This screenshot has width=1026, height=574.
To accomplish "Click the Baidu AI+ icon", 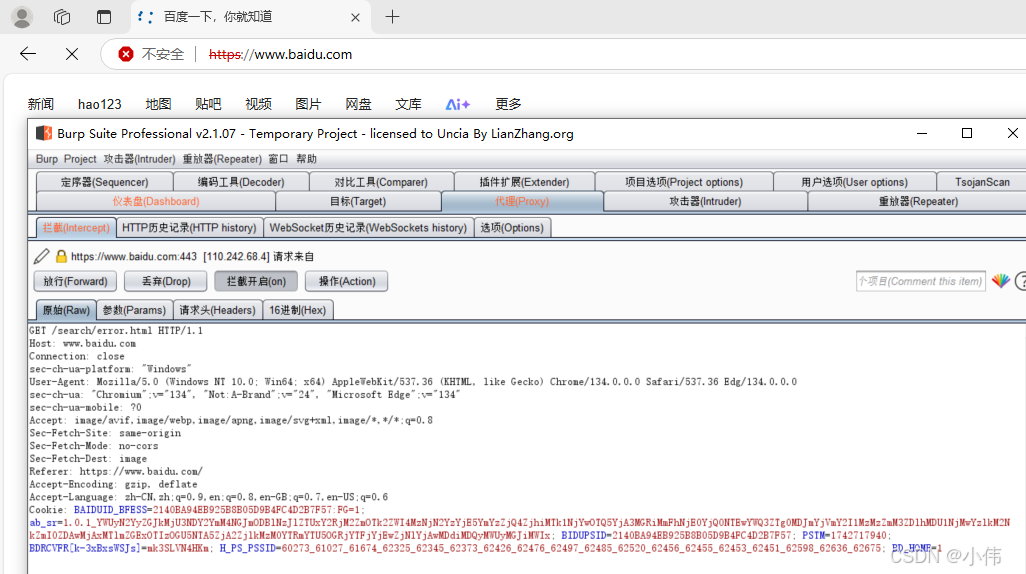I will (x=458, y=104).
